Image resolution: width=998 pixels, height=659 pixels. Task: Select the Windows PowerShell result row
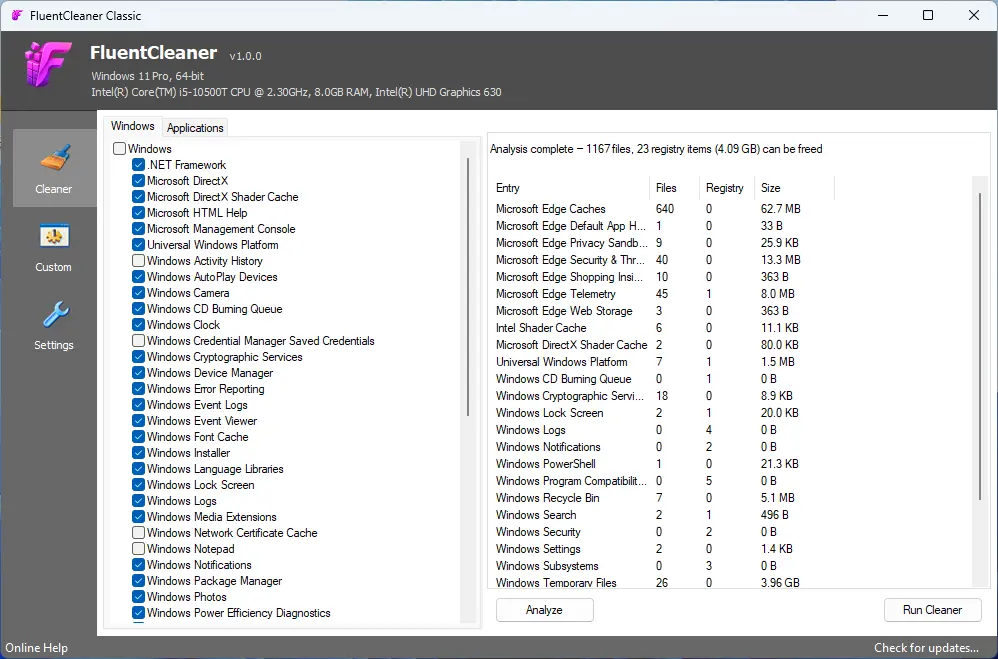coord(662,464)
